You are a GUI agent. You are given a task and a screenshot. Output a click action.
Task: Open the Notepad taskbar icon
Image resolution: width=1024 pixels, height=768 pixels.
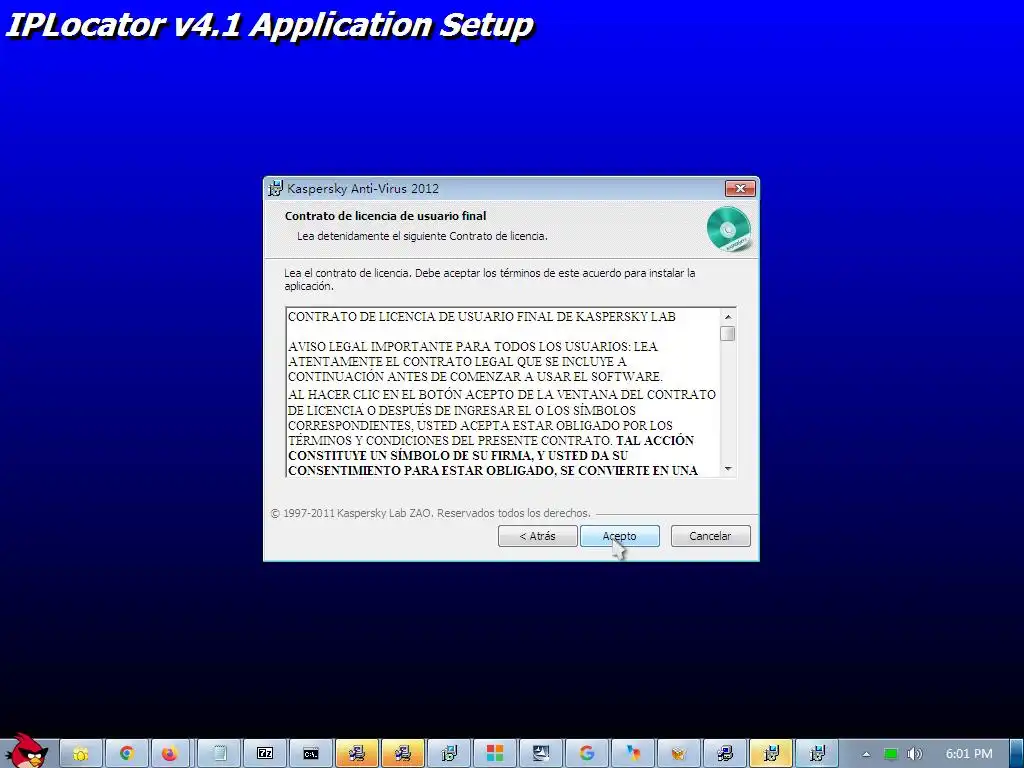point(219,754)
